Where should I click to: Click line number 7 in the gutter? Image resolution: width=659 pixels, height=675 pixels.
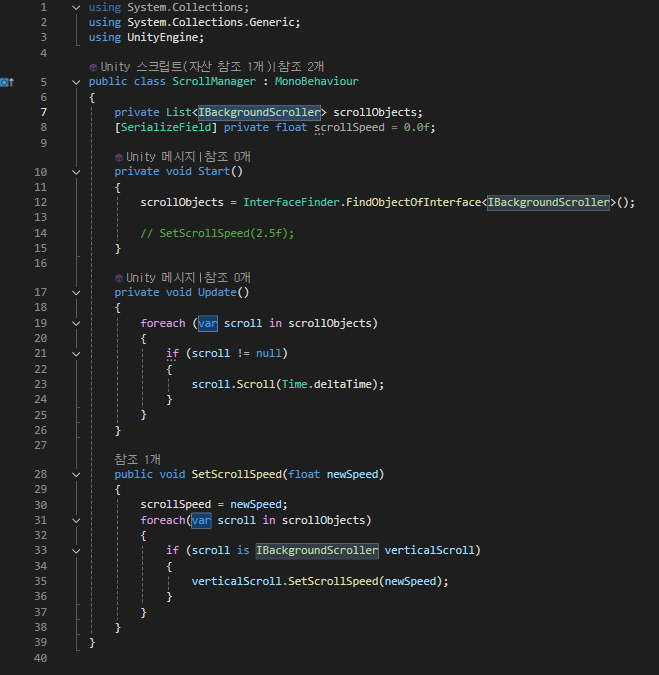[x=43, y=112]
